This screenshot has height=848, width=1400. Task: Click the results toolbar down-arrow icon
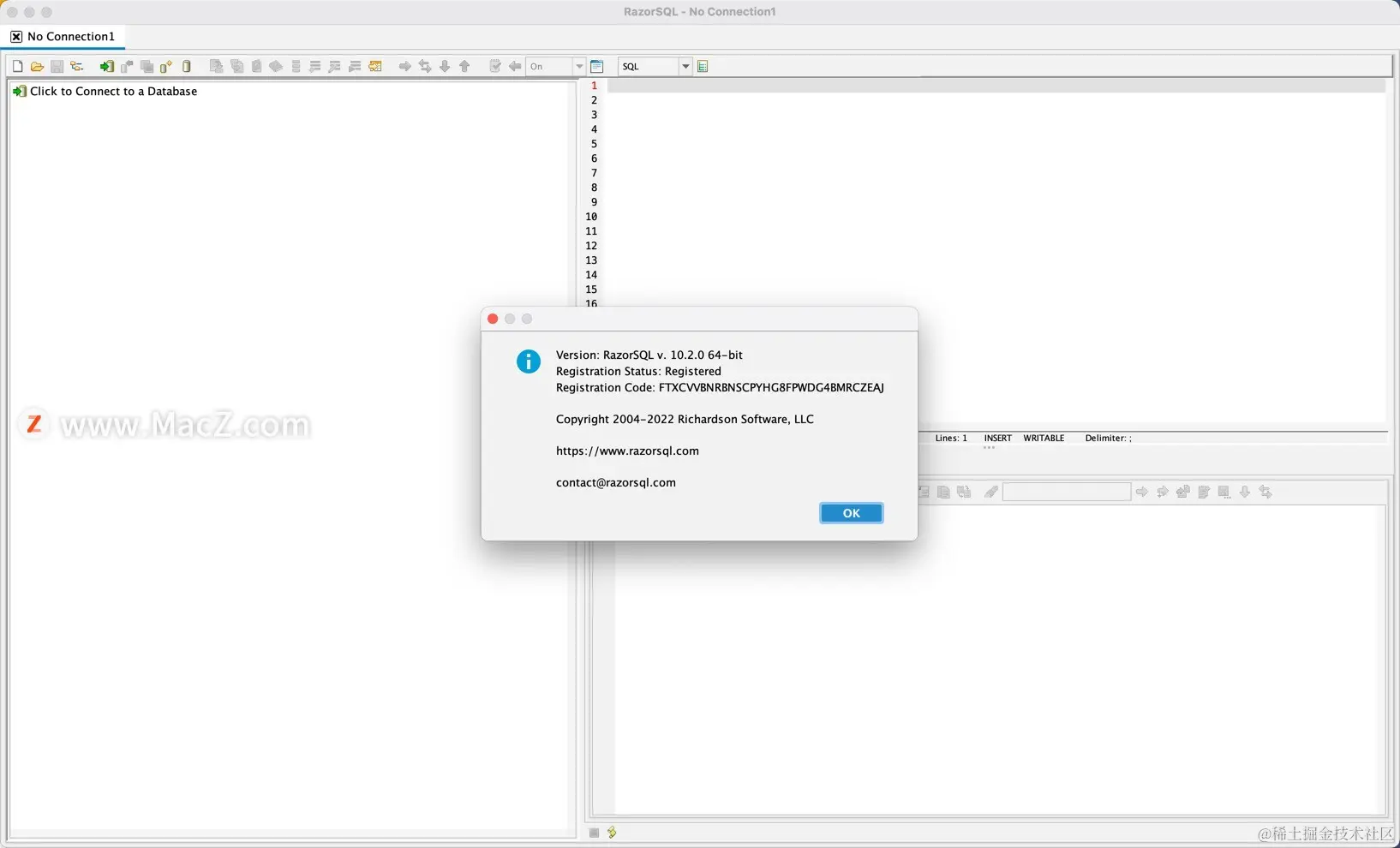coord(1245,492)
